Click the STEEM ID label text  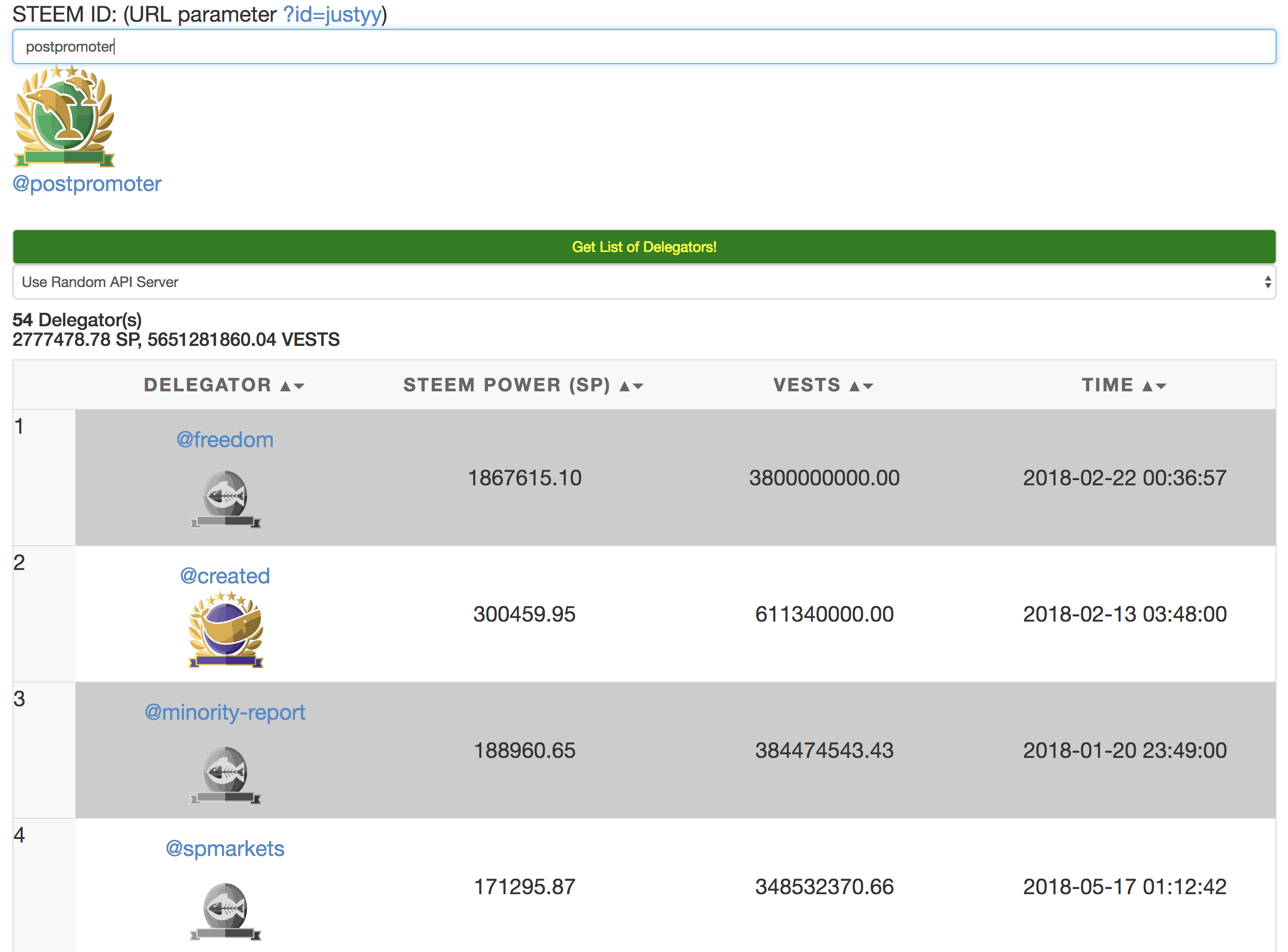[x=64, y=14]
